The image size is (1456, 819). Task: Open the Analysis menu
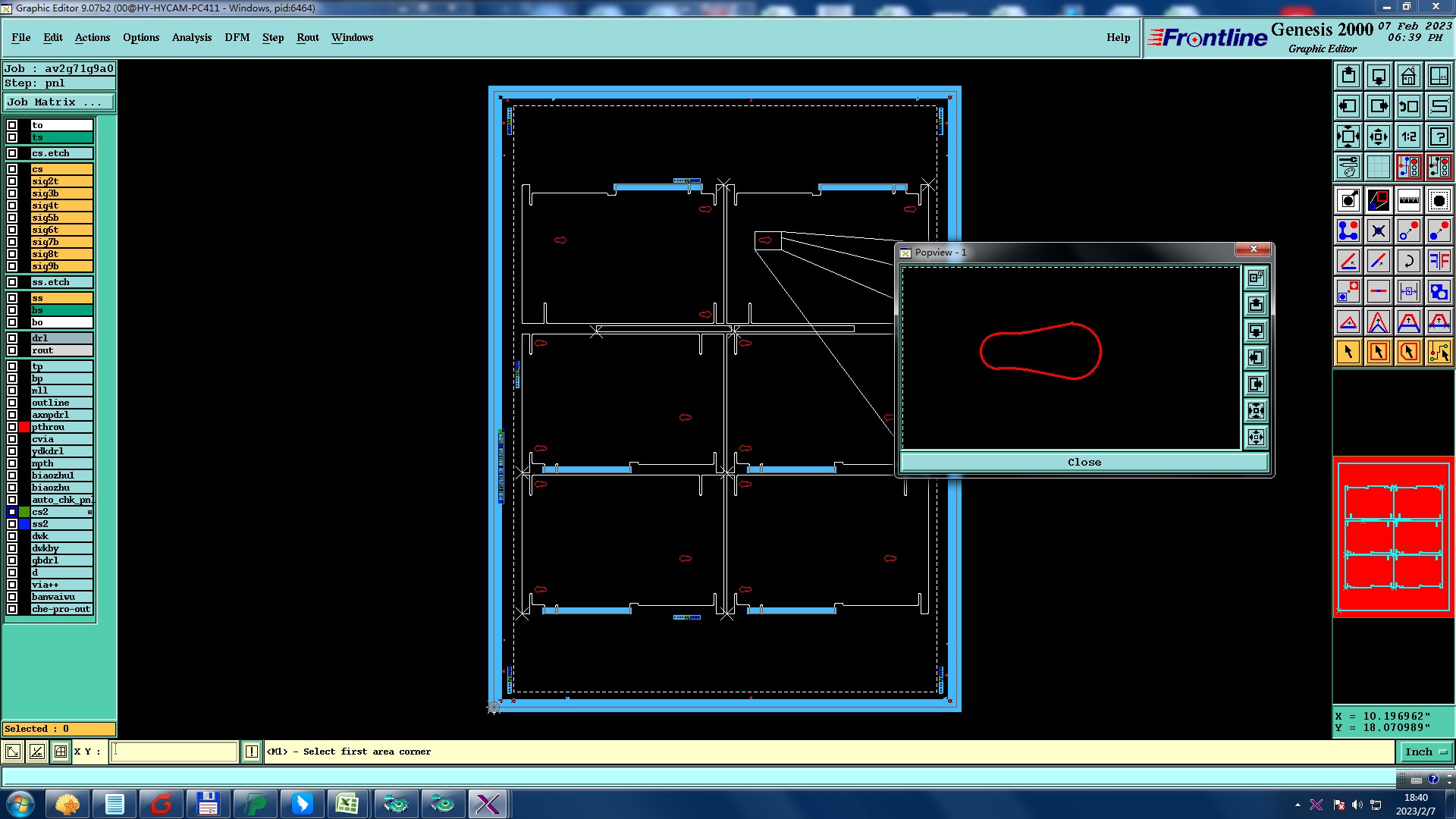point(191,37)
